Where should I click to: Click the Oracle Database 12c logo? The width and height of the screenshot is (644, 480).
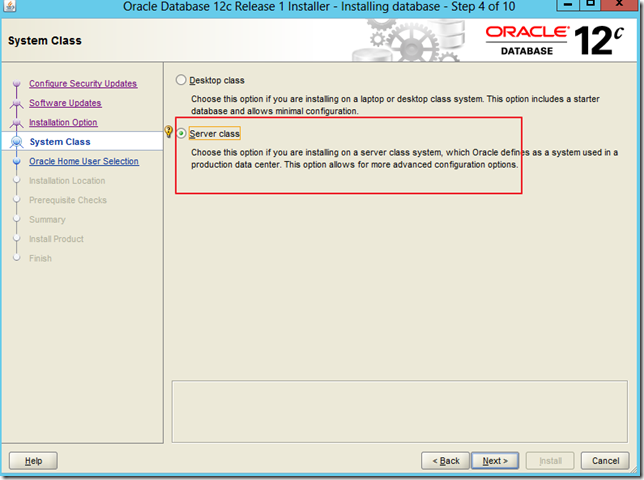554,40
